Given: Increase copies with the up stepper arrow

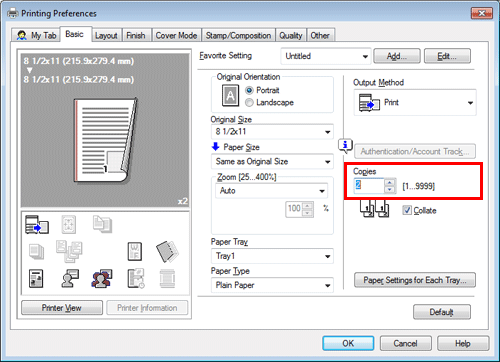Looking at the screenshot, I should (x=389, y=182).
